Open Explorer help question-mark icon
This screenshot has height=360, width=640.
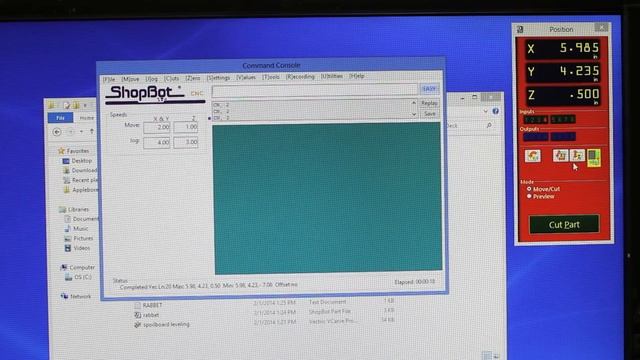pyautogui.click(x=496, y=111)
